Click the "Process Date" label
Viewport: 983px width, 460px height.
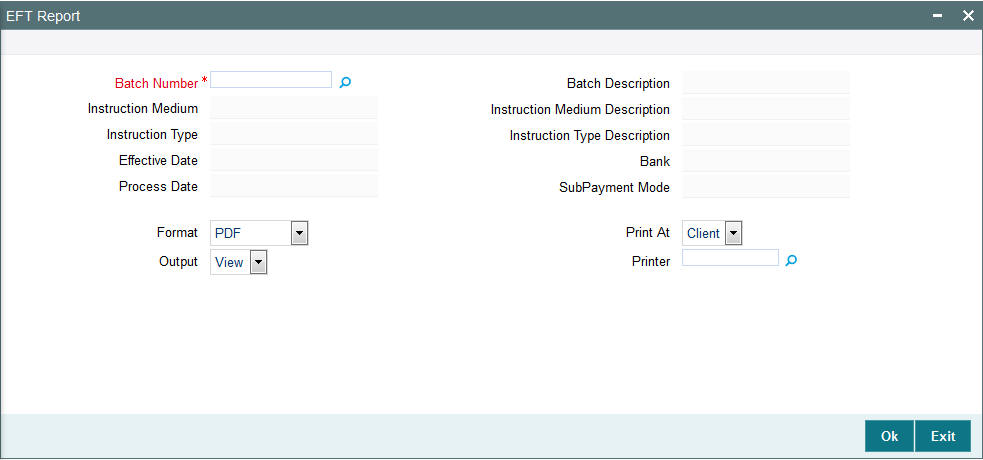159,187
